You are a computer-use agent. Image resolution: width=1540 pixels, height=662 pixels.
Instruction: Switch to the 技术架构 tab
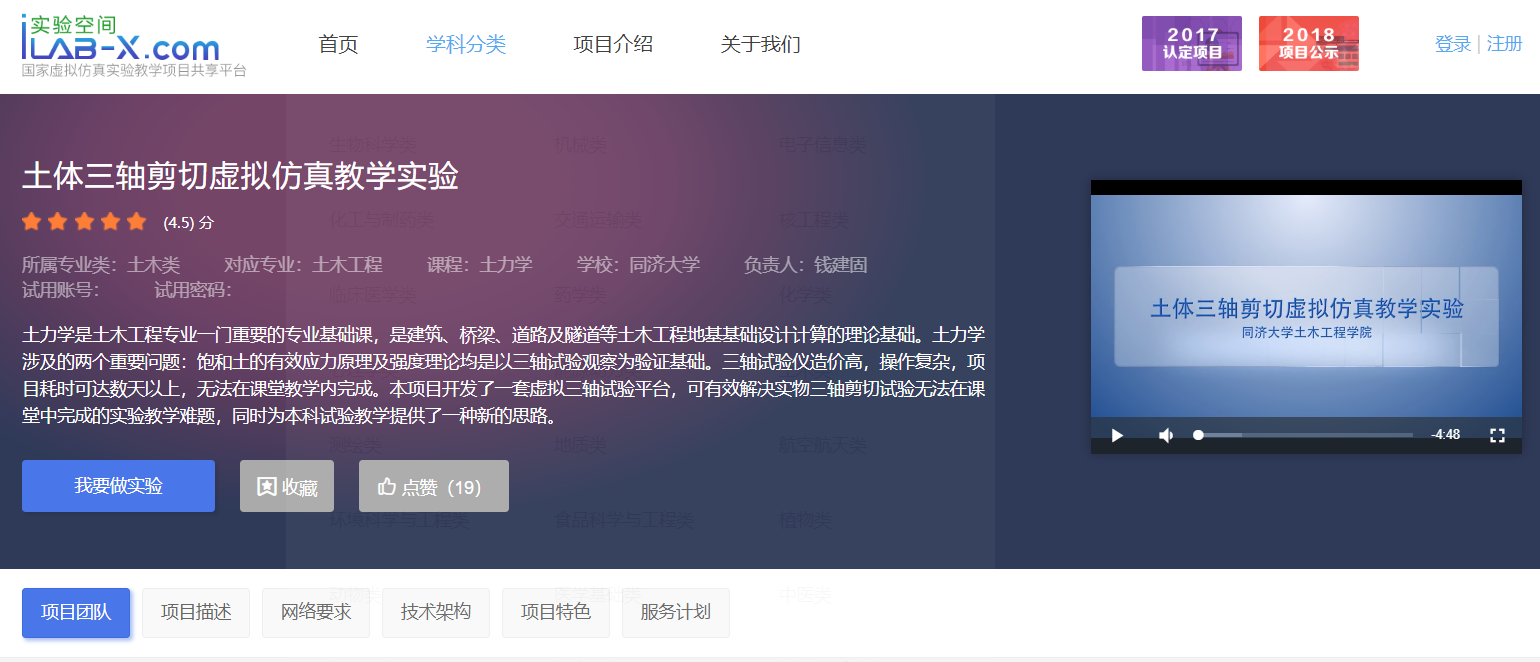[x=436, y=612]
